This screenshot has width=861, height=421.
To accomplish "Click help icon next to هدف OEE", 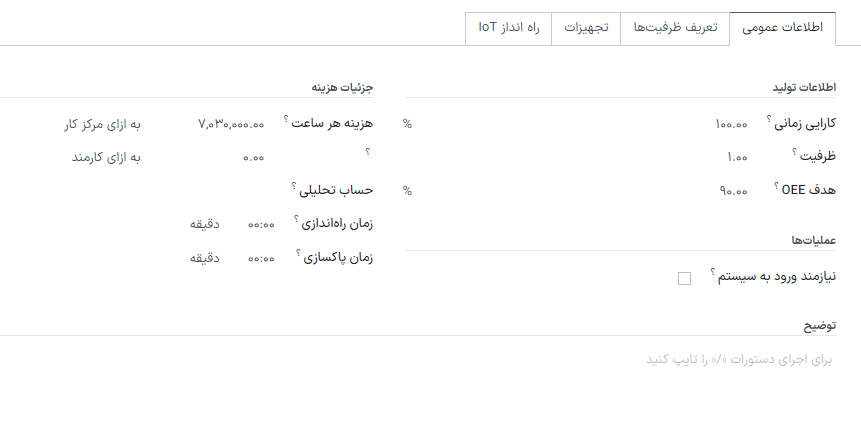I will [x=776, y=185].
